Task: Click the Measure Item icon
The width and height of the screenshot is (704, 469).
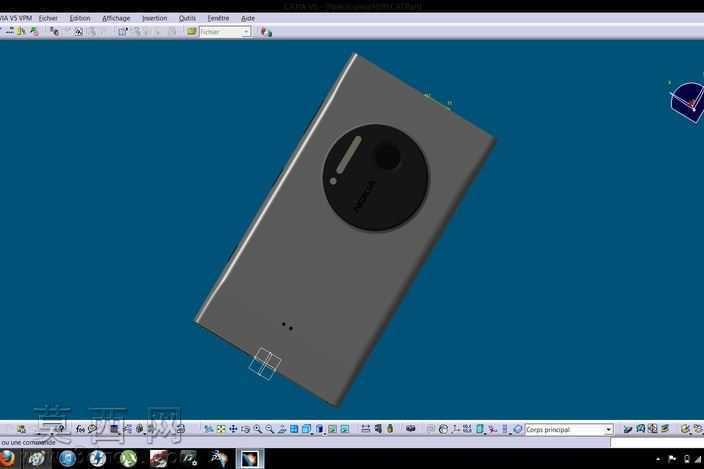Action: point(378,430)
